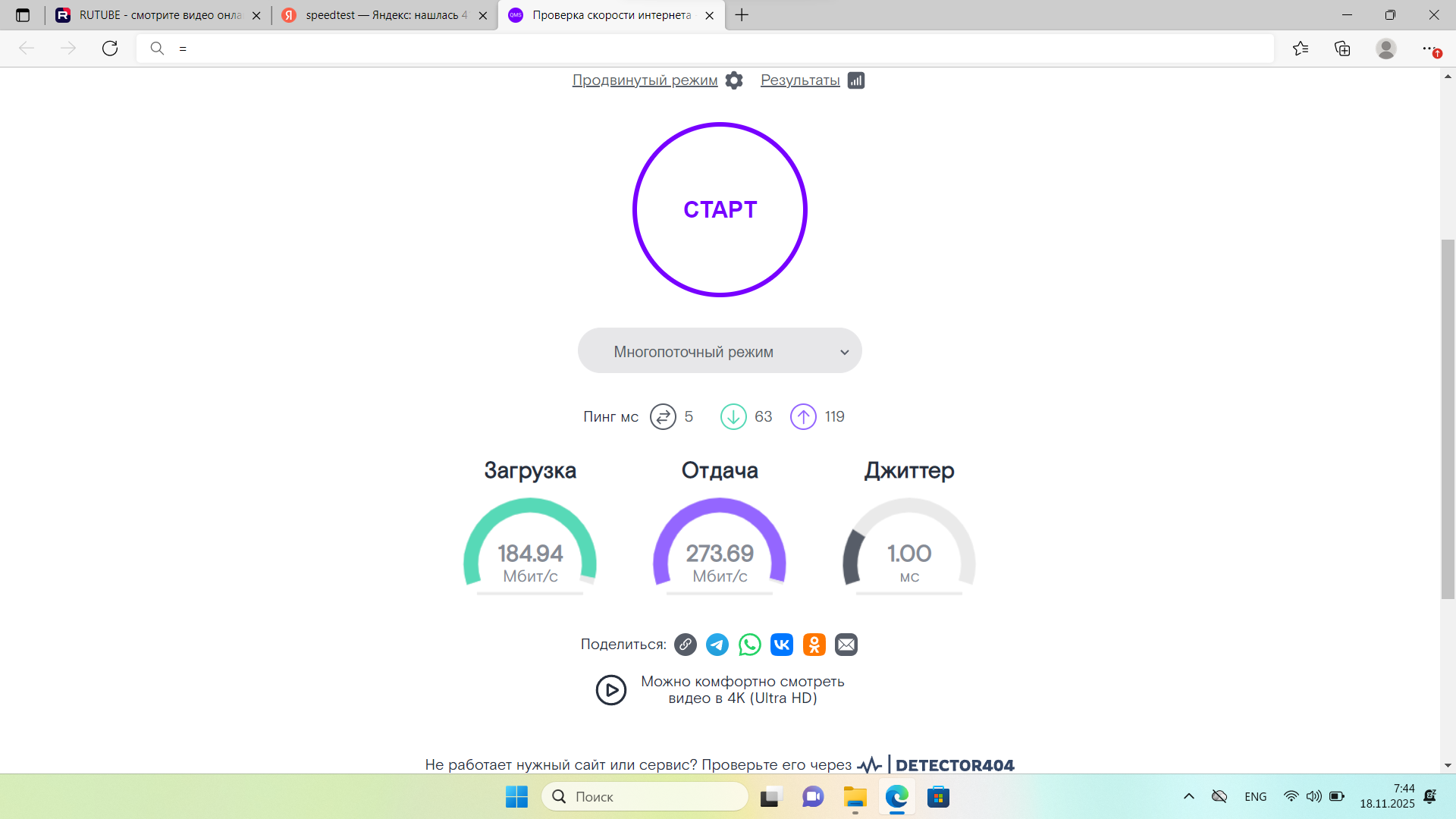This screenshot has width=1456, height=819.
Task: Share result via Odnoklassniki icon
Action: tap(814, 645)
